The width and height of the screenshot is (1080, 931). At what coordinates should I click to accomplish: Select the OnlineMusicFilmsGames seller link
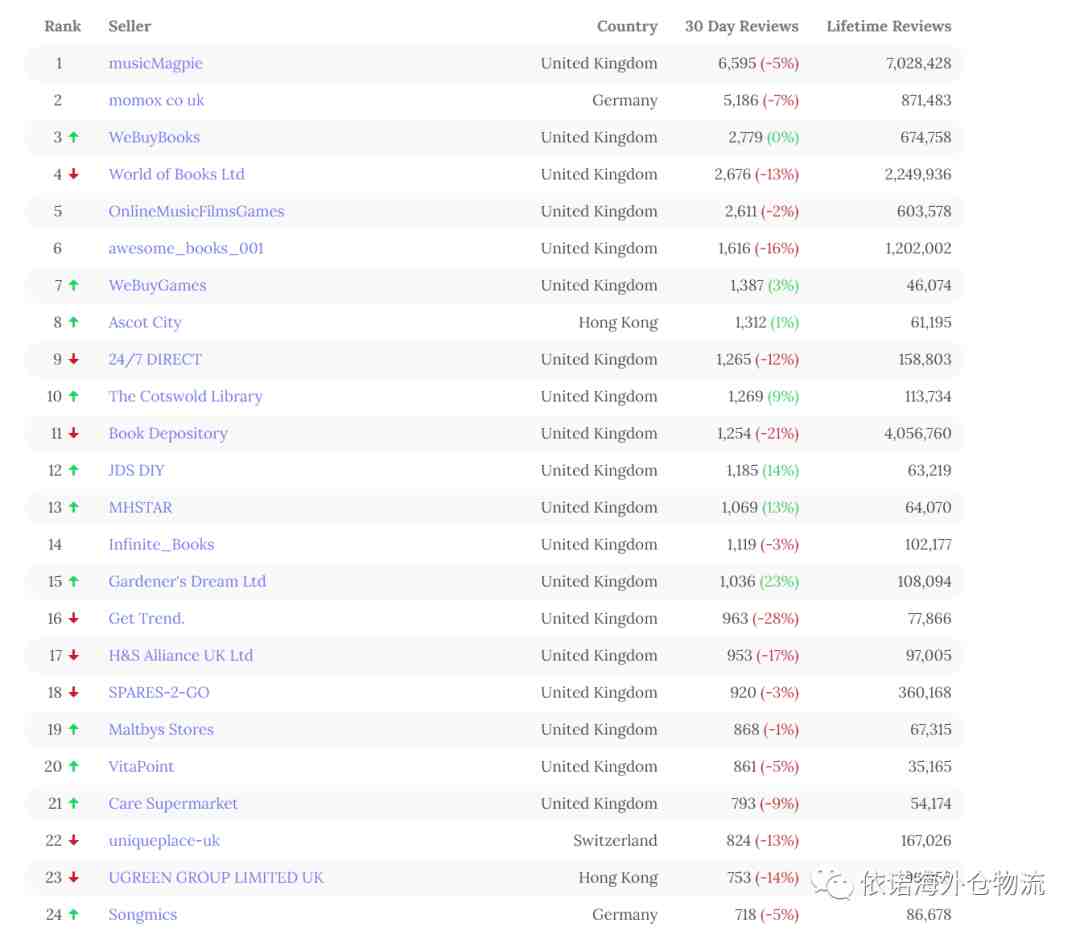click(x=196, y=211)
